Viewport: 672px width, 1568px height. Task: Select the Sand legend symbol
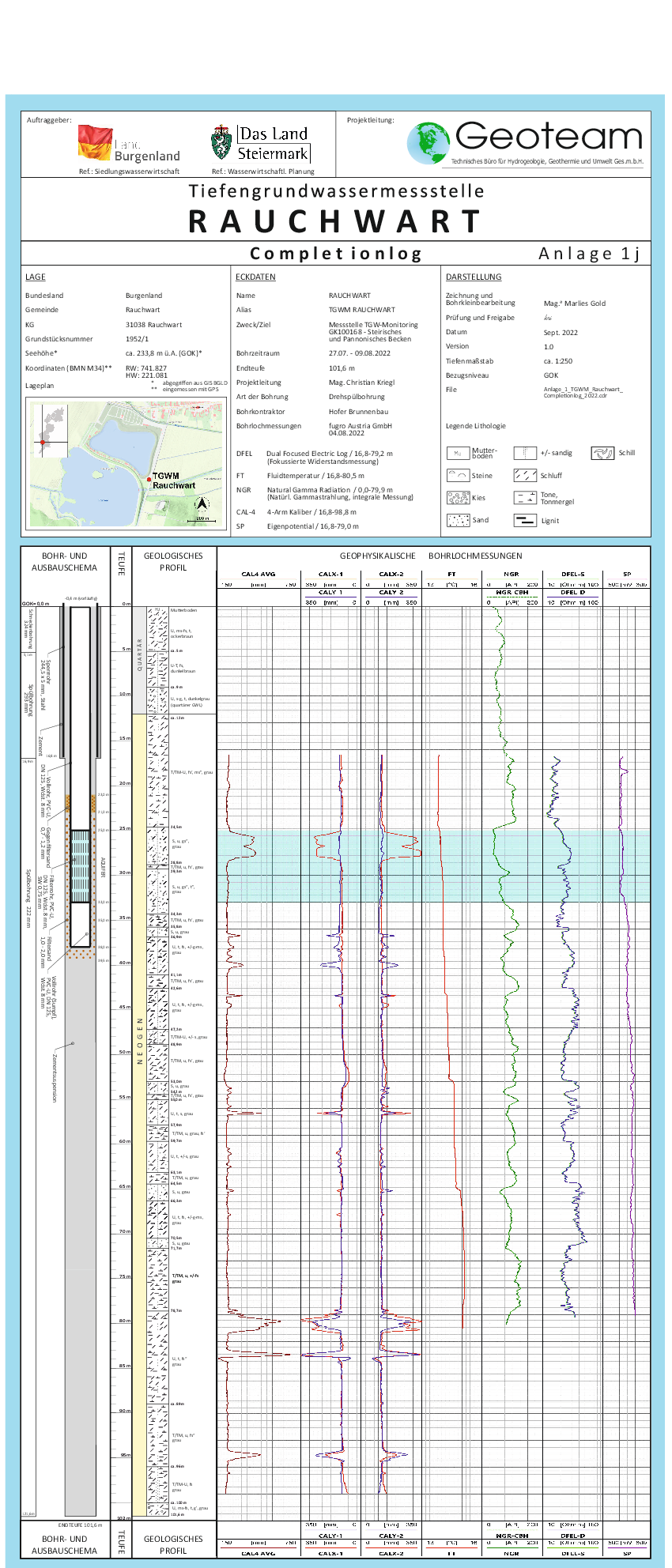coord(458,520)
